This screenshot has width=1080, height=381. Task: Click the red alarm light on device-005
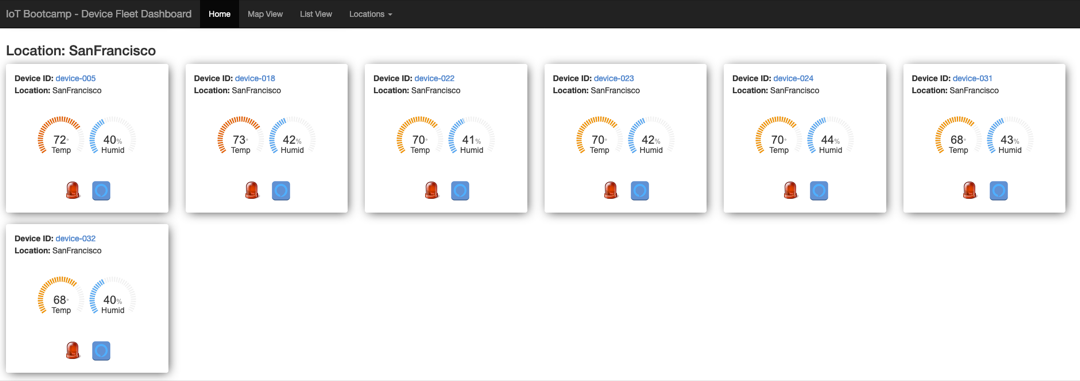coord(72,191)
